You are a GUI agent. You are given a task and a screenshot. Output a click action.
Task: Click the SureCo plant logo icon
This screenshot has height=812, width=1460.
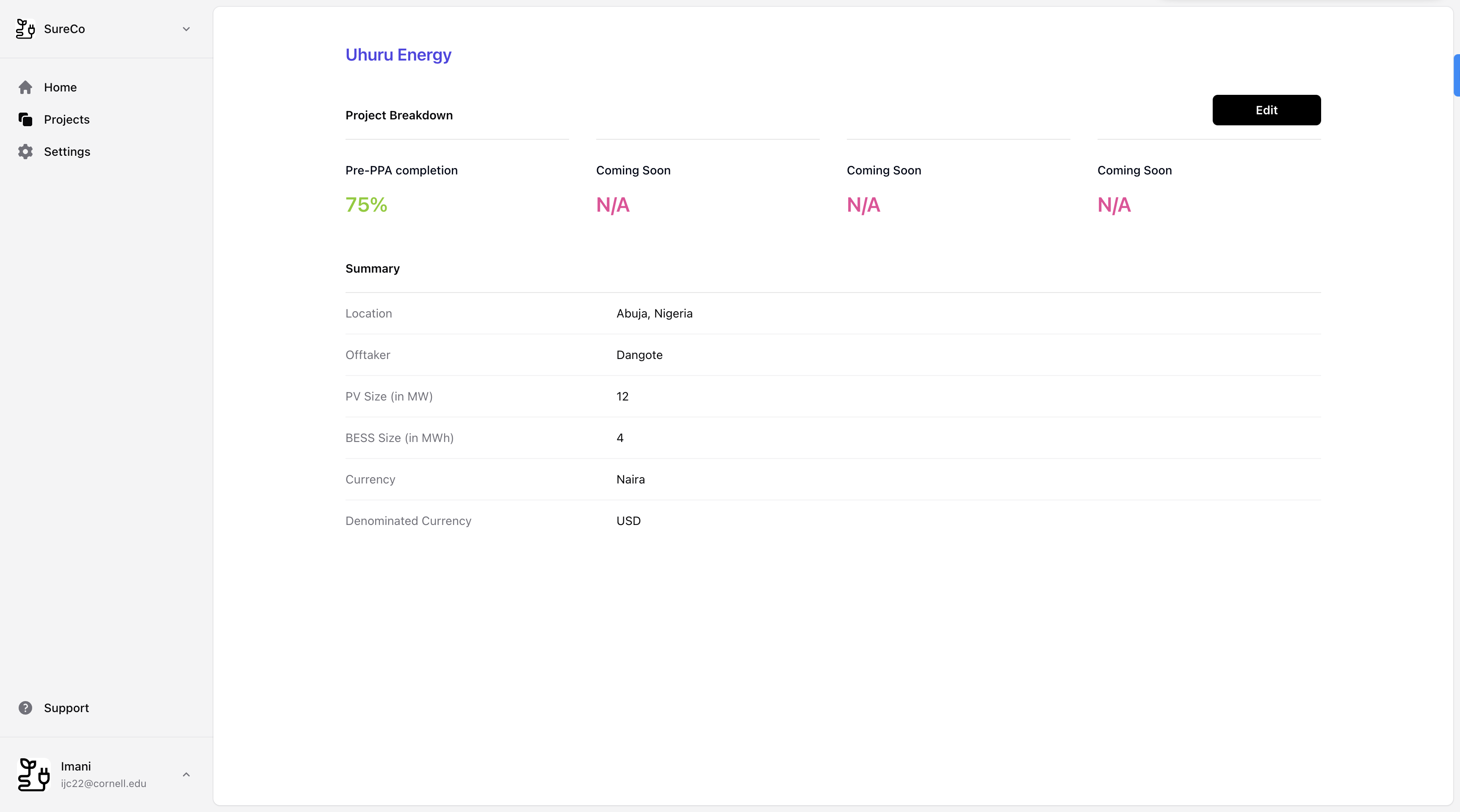point(25,29)
